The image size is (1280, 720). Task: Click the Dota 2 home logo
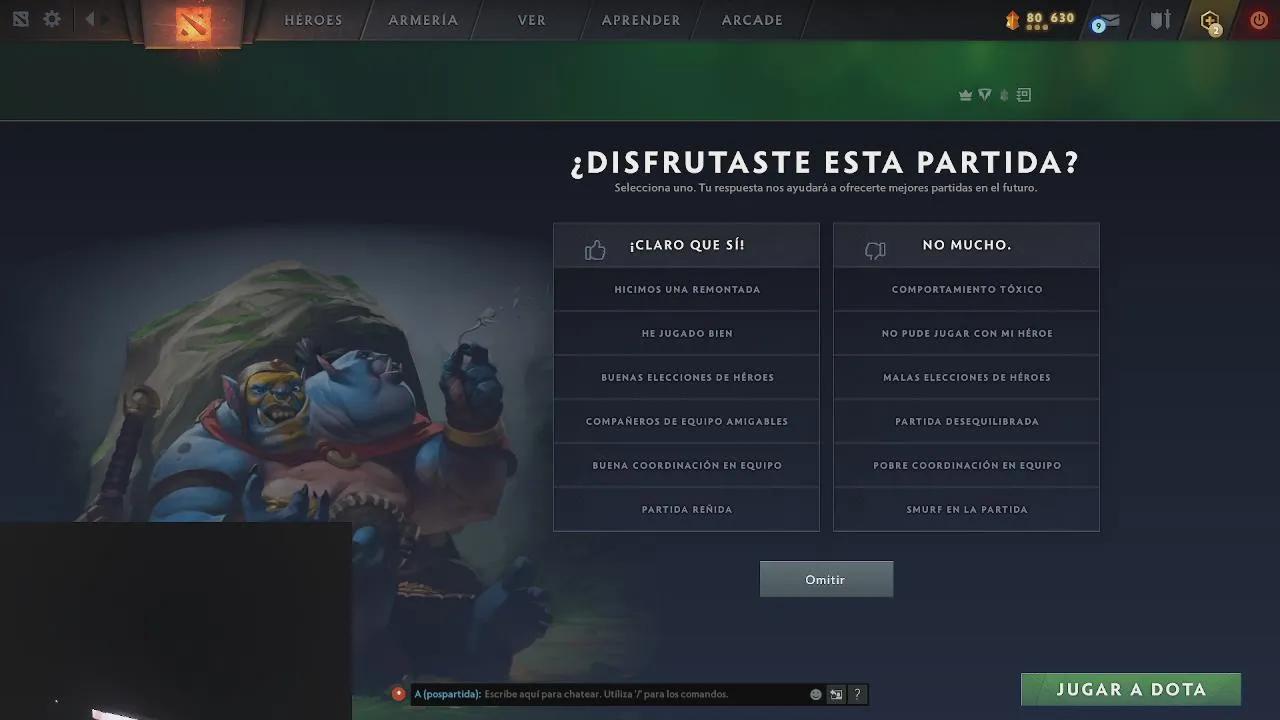click(x=193, y=22)
